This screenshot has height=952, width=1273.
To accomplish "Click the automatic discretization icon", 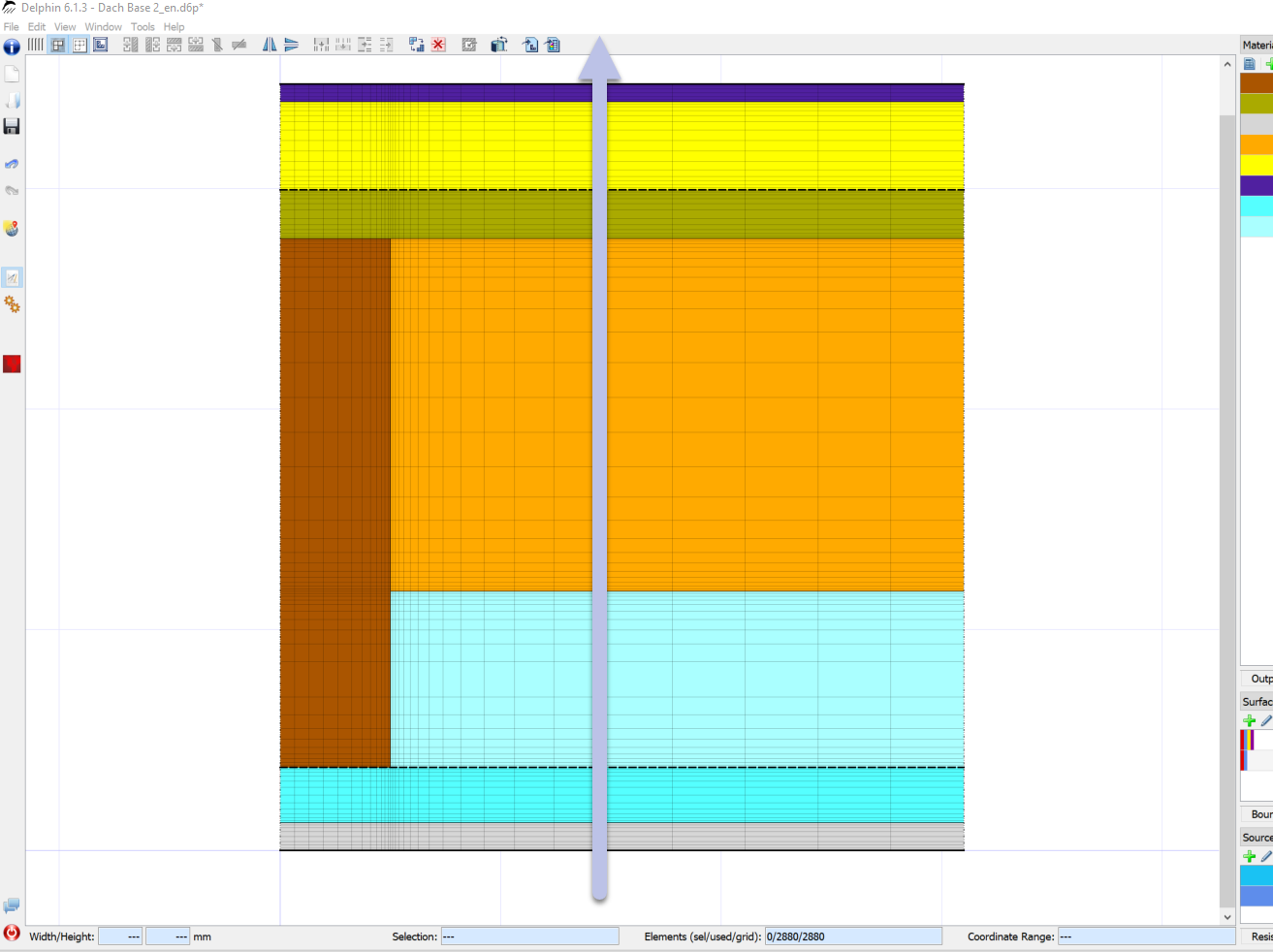I will pyautogui.click(x=417, y=45).
